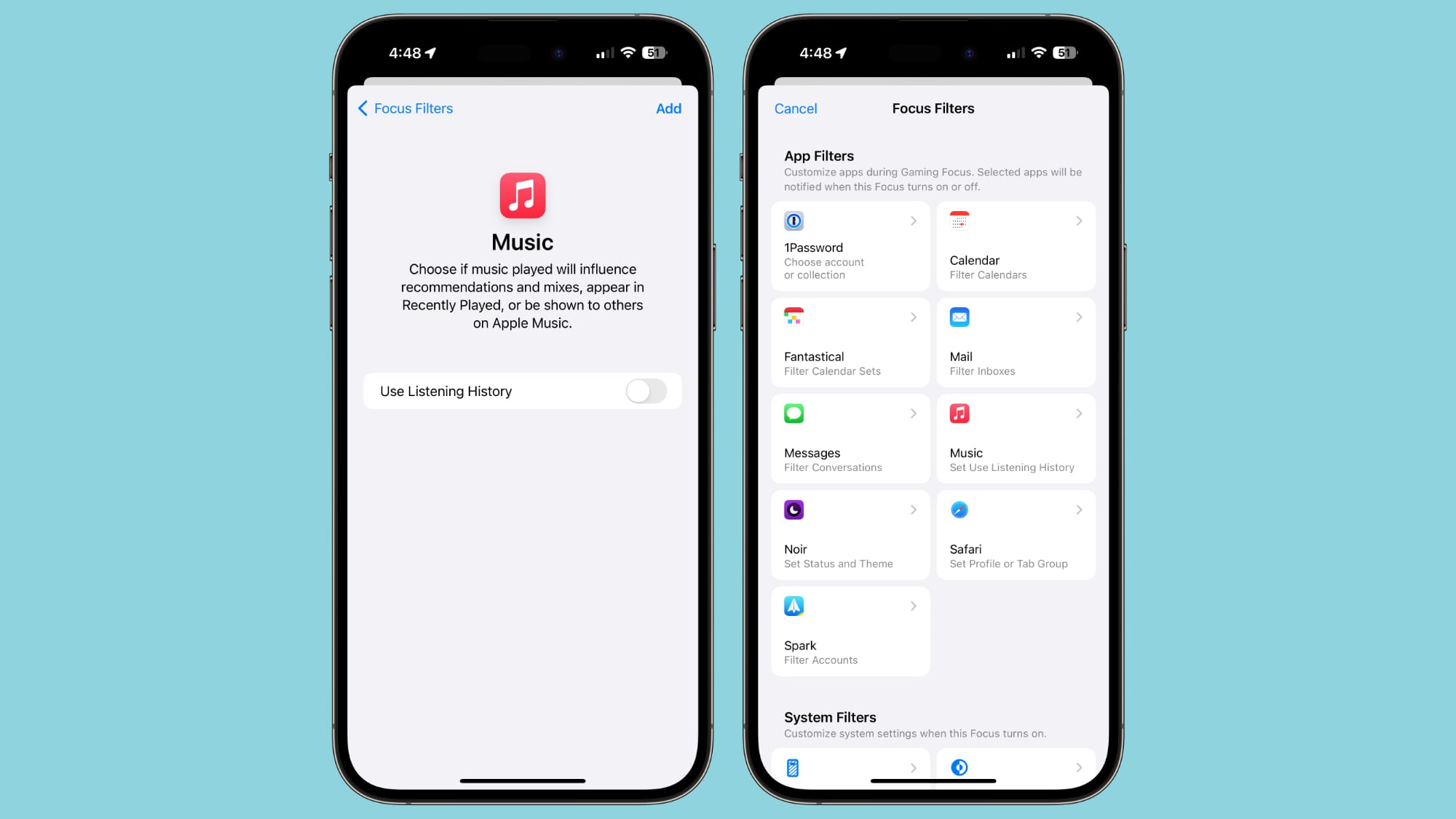The height and width of the screenshot is (819, 1456).
Task: Open Safari Set Profile or Tab Group
Action: coord(1014,534)
